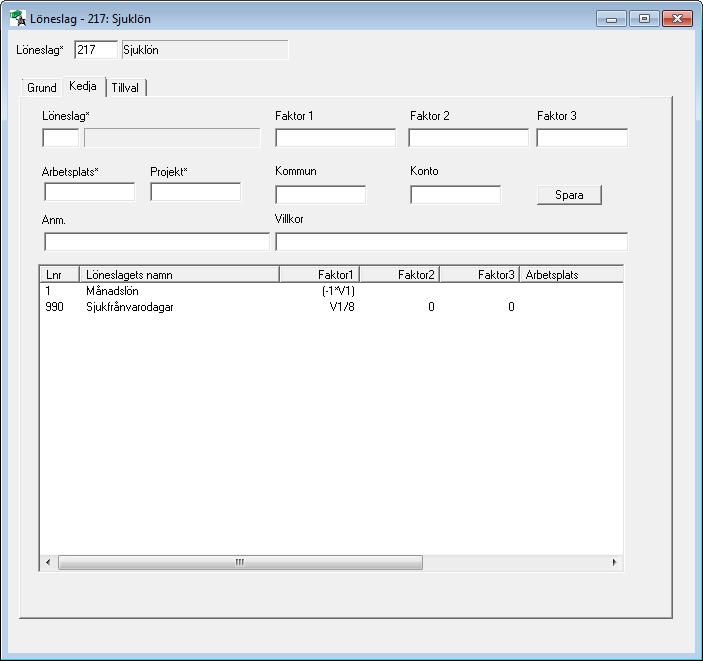703x661 pixels.
Task: Maximize the Löneslag window
Action: pyautogui.click(x=644, y=19)
